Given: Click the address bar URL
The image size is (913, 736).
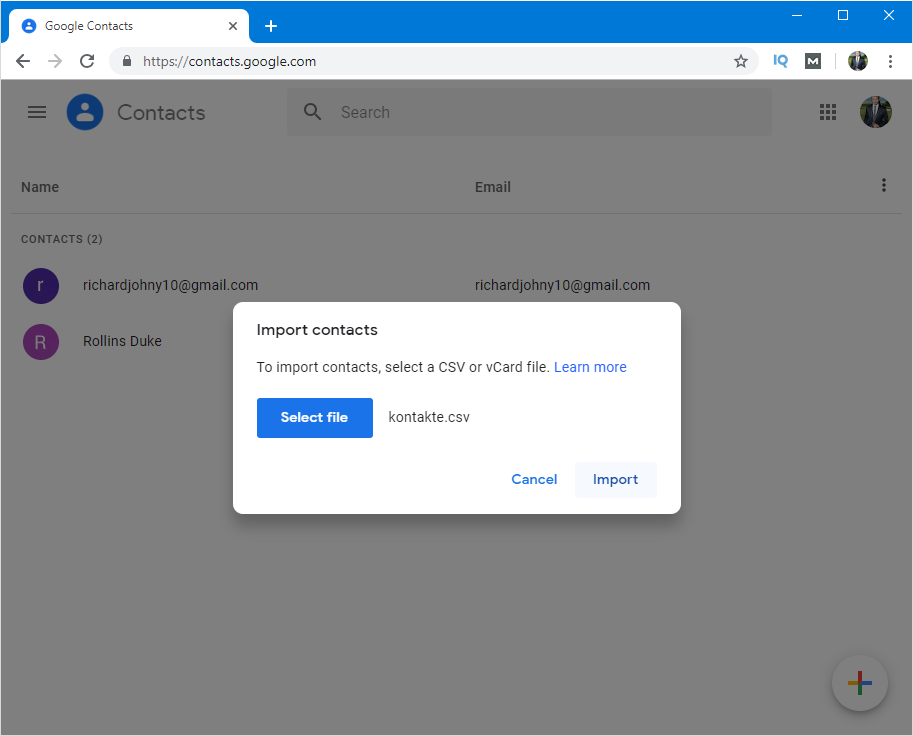Looking at the screenshot, I should click(229, 61).
